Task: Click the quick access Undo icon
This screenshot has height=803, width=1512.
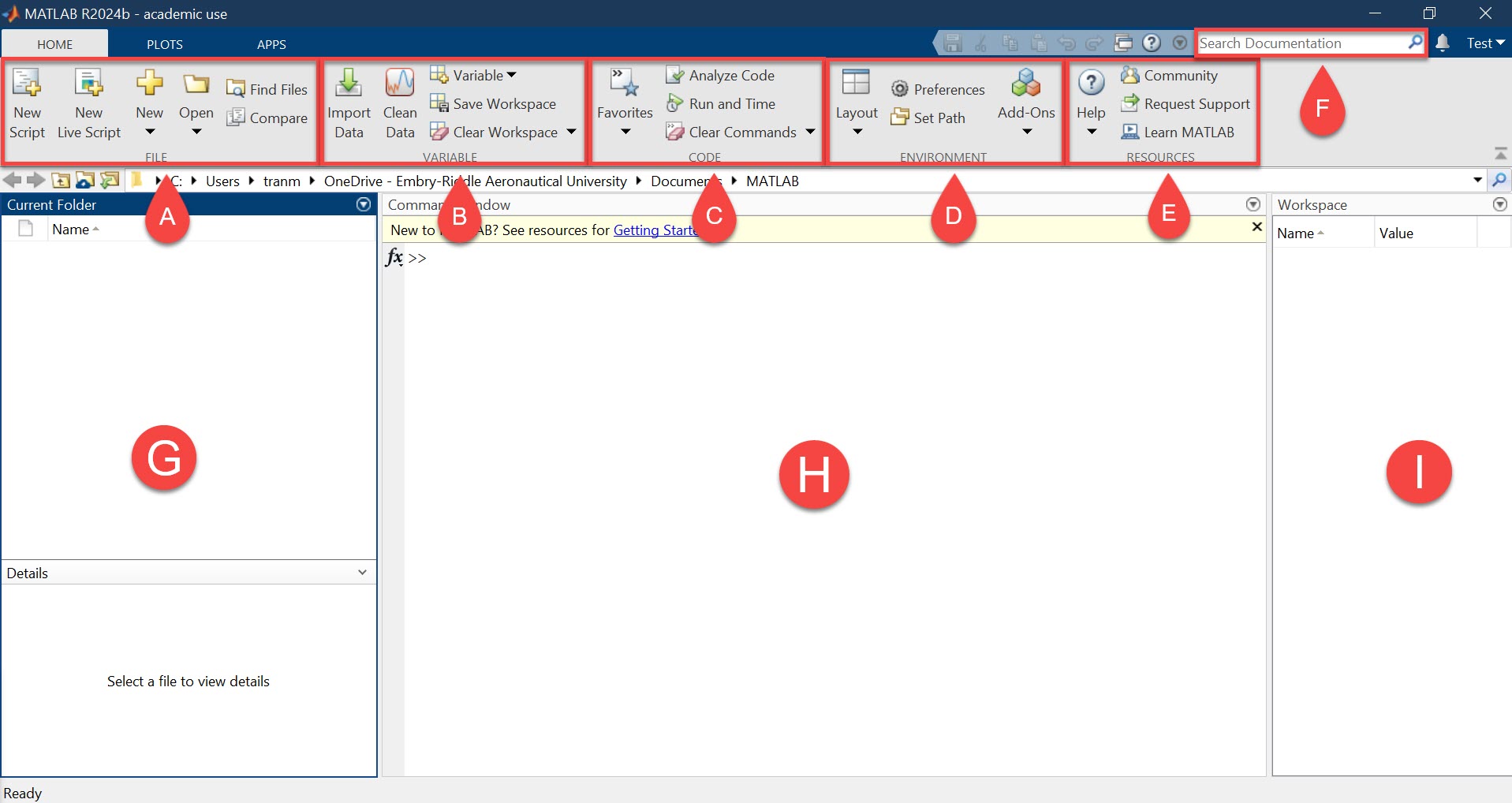Action: [1066, 43]
